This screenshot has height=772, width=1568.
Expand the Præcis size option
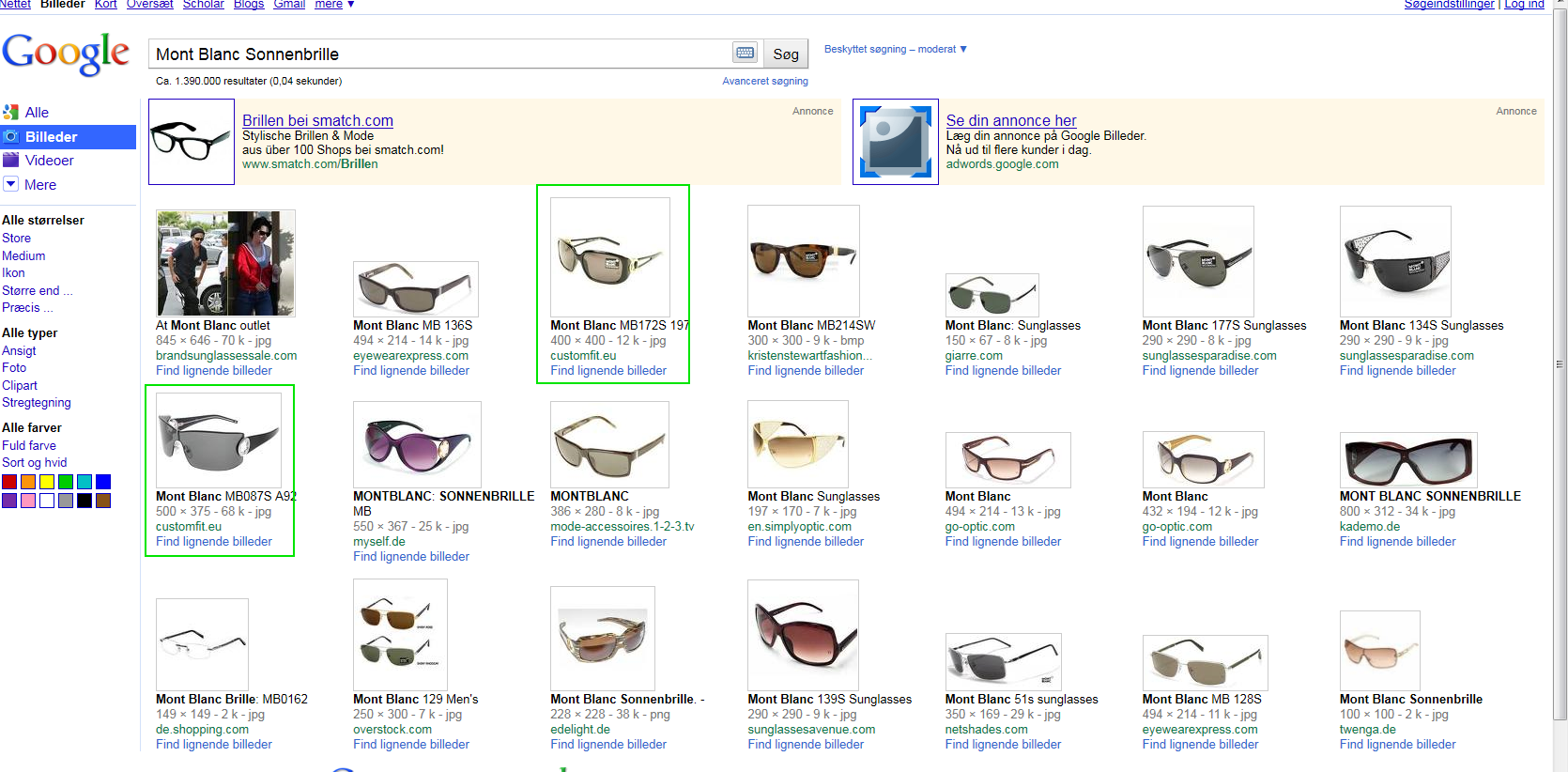(27, 308)
